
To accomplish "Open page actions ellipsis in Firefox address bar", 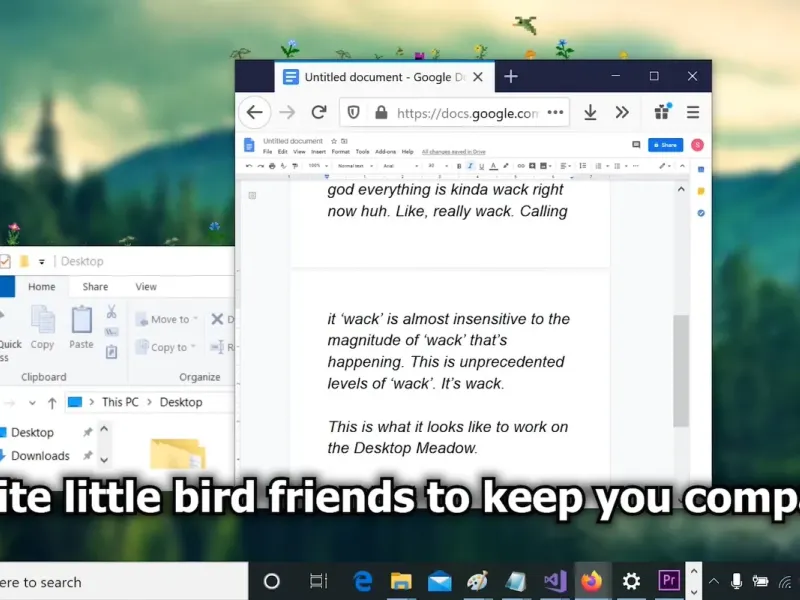I will (x=555, y=112).
